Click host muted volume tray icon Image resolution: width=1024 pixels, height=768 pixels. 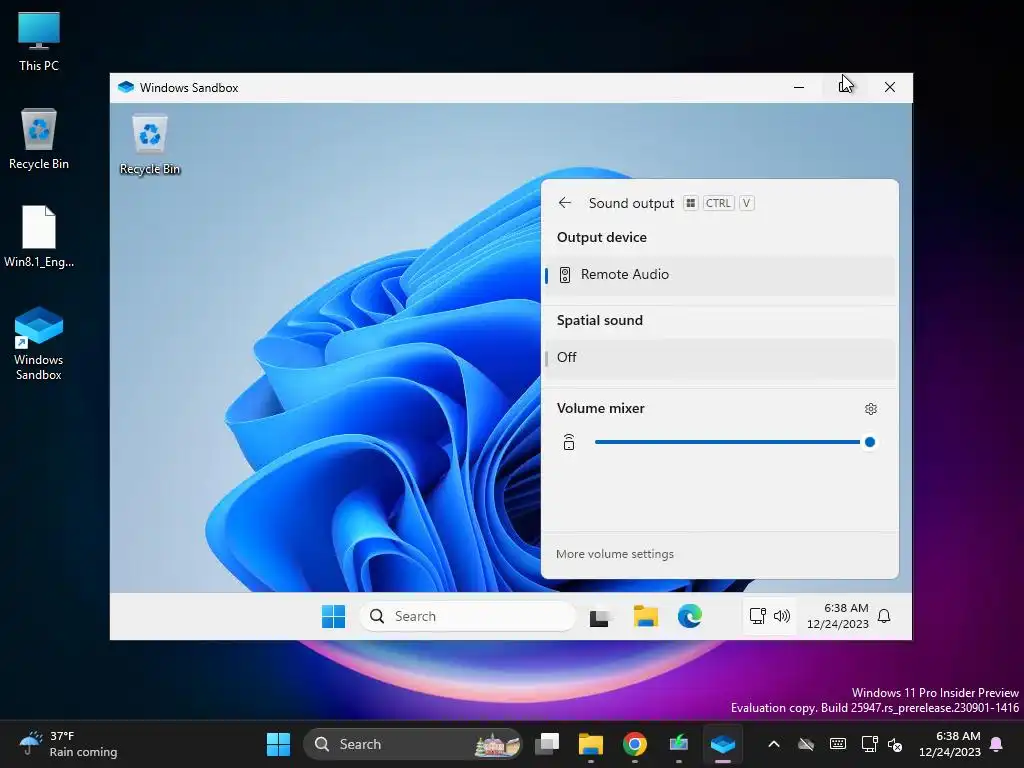coord(895,744)
